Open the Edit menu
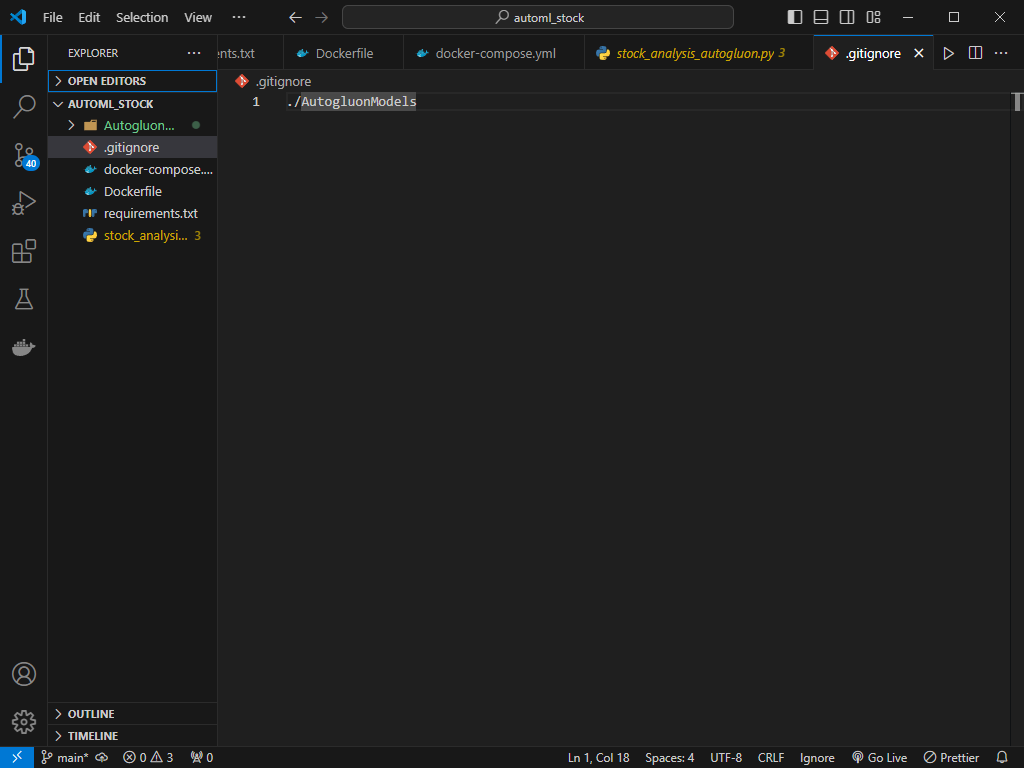1024x768 pixels. pos(89,18)
